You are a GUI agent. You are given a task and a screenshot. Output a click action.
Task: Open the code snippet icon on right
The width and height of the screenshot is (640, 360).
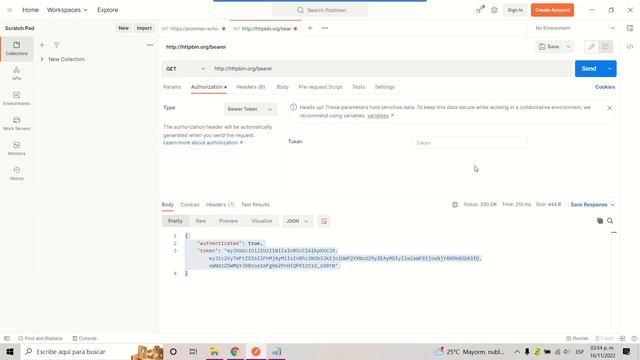coord(630,47)
